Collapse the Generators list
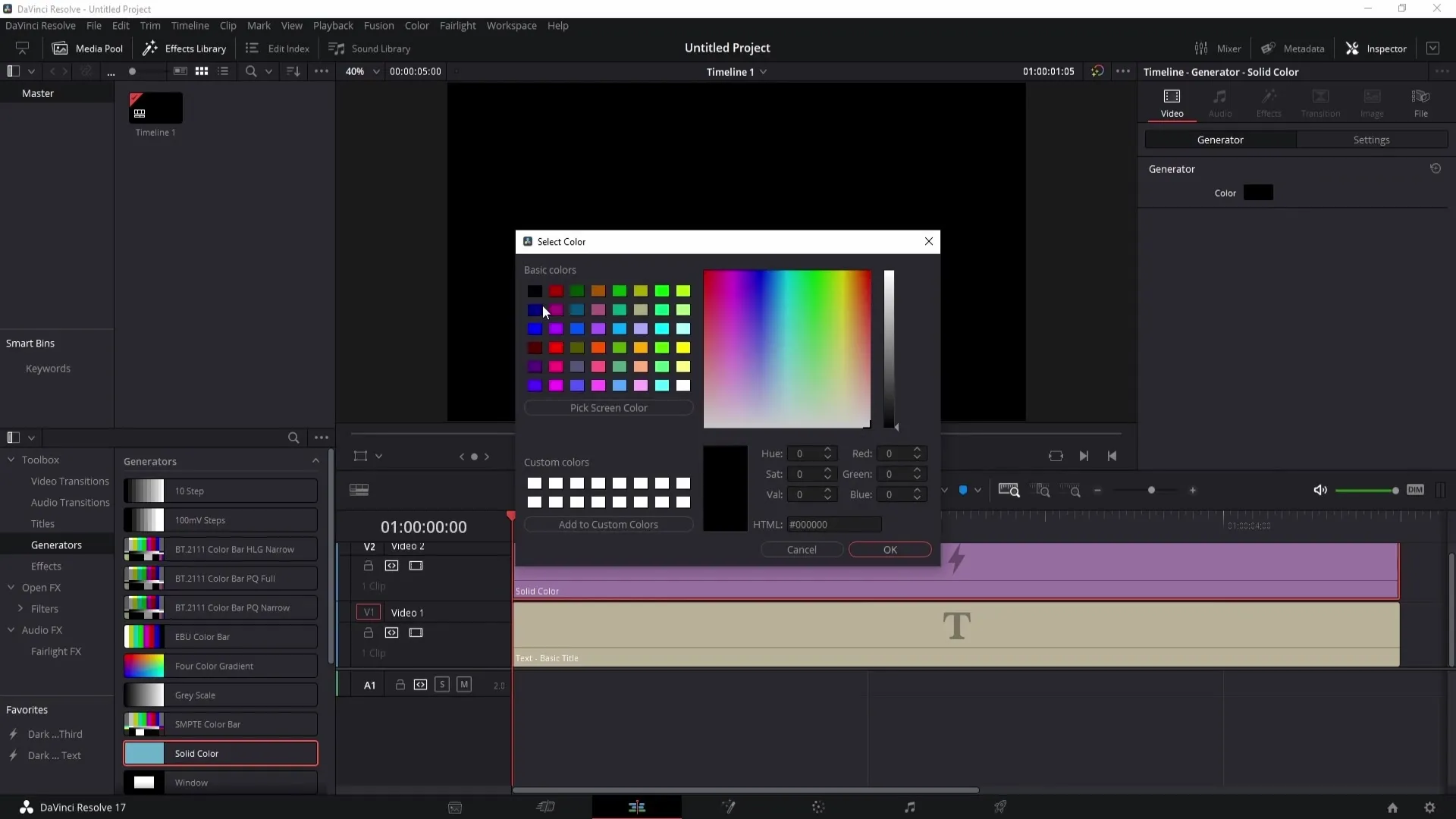 pyautogui.click(x=315, y=460)
